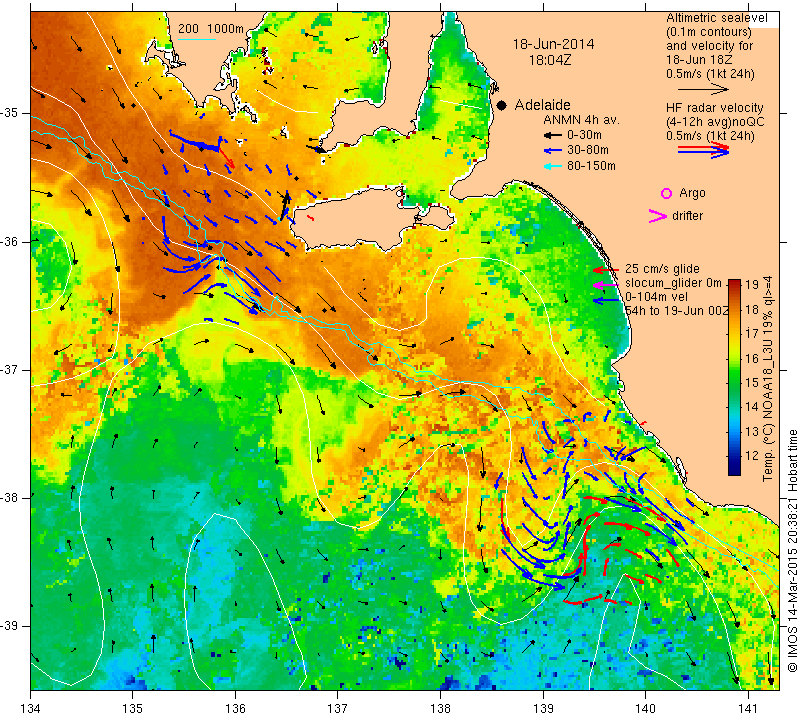Click the 139 longitude axis label

point(543,708)
